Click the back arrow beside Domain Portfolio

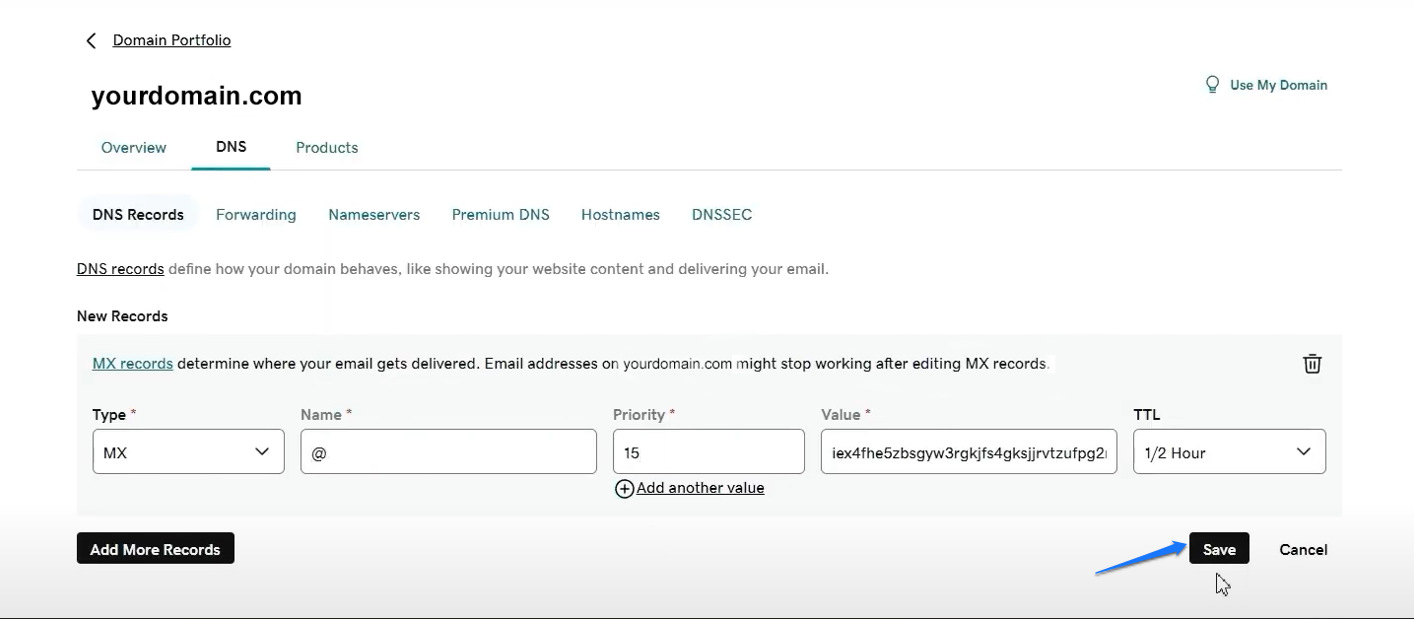91,41
